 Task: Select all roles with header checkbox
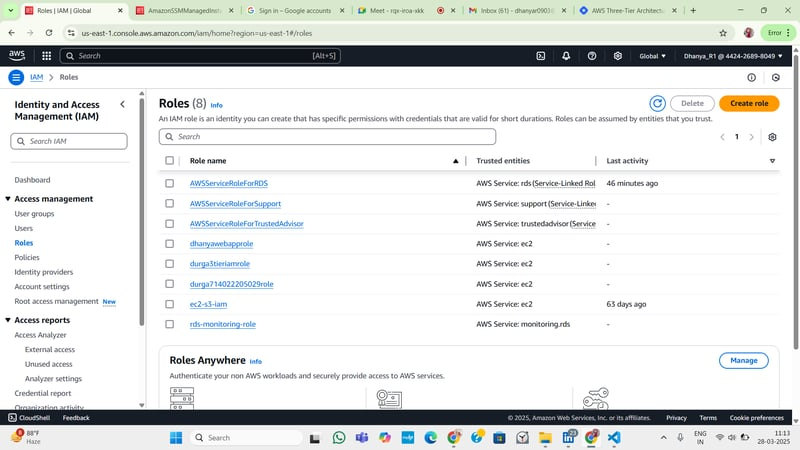click(169, 161)
